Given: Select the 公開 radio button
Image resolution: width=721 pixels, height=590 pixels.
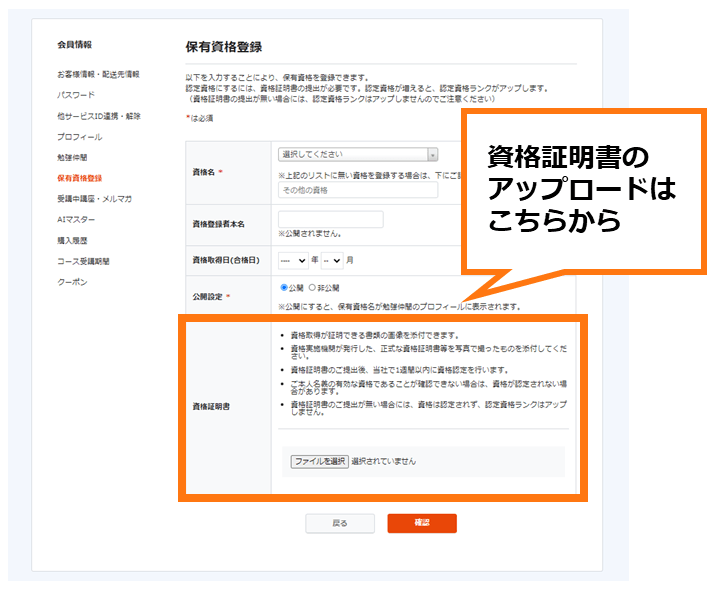Looking at the screenshot, I should click(284, 287).
